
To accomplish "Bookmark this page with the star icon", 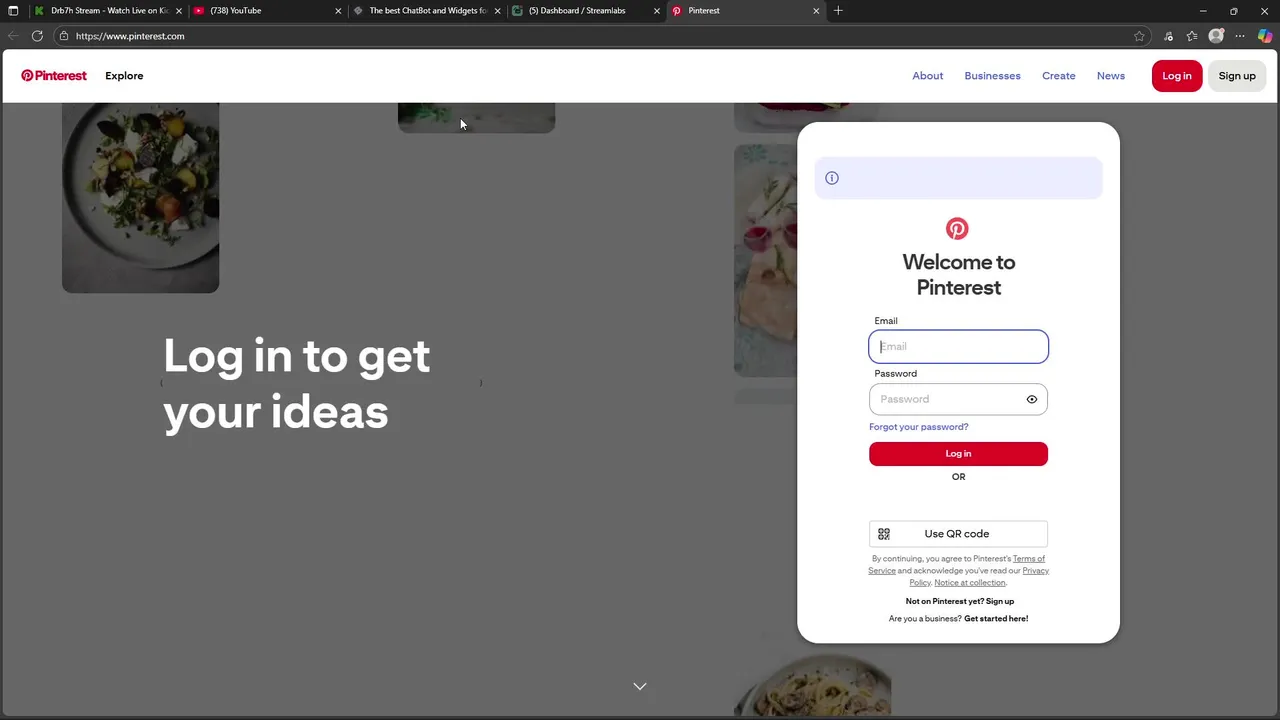I will pos(1139,36).
